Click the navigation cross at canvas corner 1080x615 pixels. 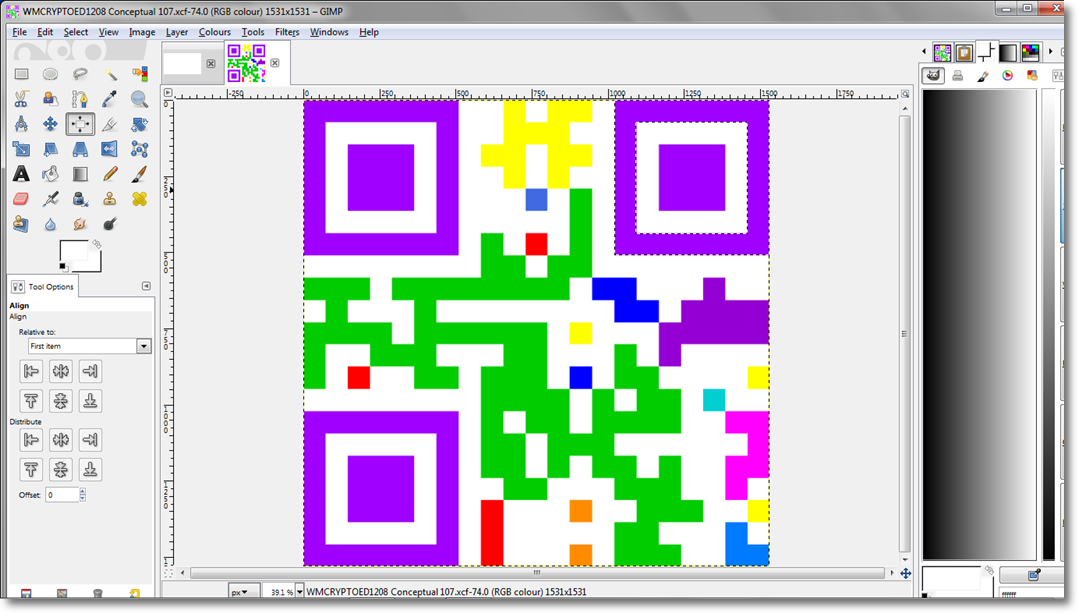pos(906,573)
